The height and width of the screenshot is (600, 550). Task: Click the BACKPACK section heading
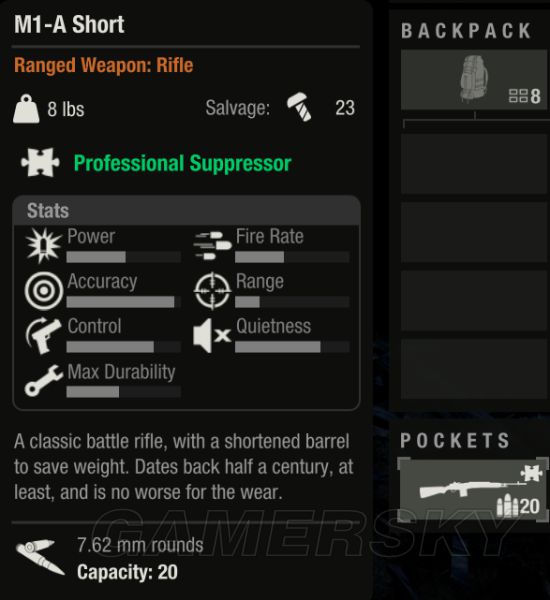click(x=466, y=31)
